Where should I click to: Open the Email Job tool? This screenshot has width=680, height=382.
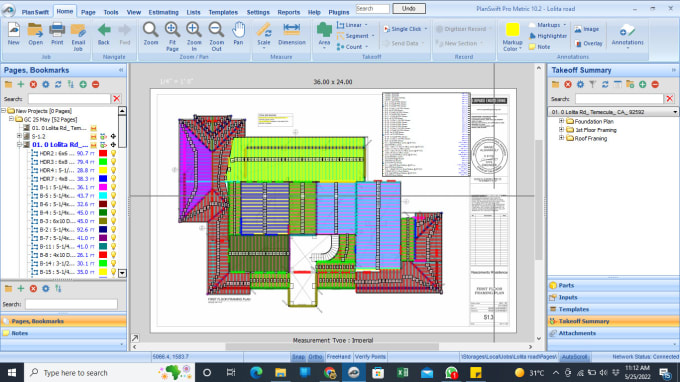[78, 36]
